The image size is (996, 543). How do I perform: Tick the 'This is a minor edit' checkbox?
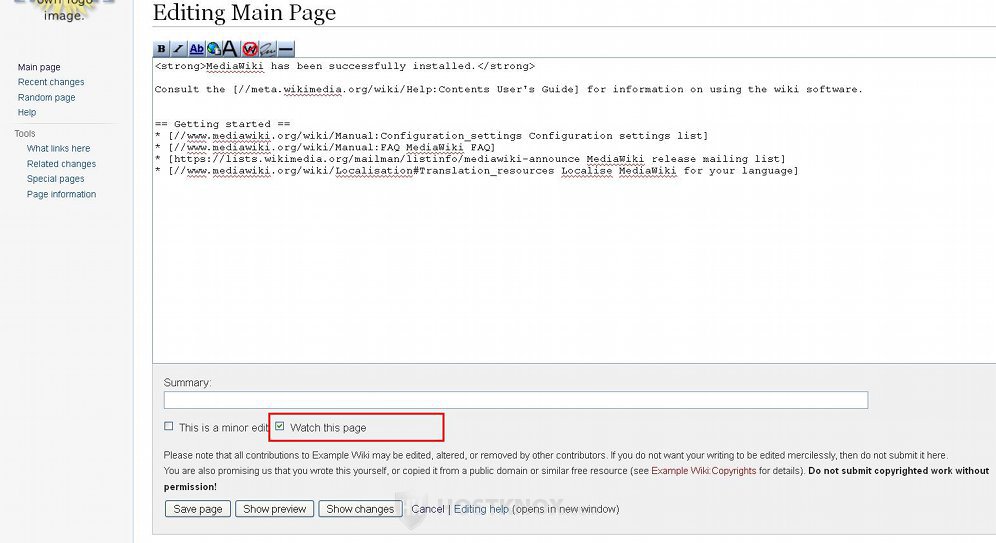168,426
